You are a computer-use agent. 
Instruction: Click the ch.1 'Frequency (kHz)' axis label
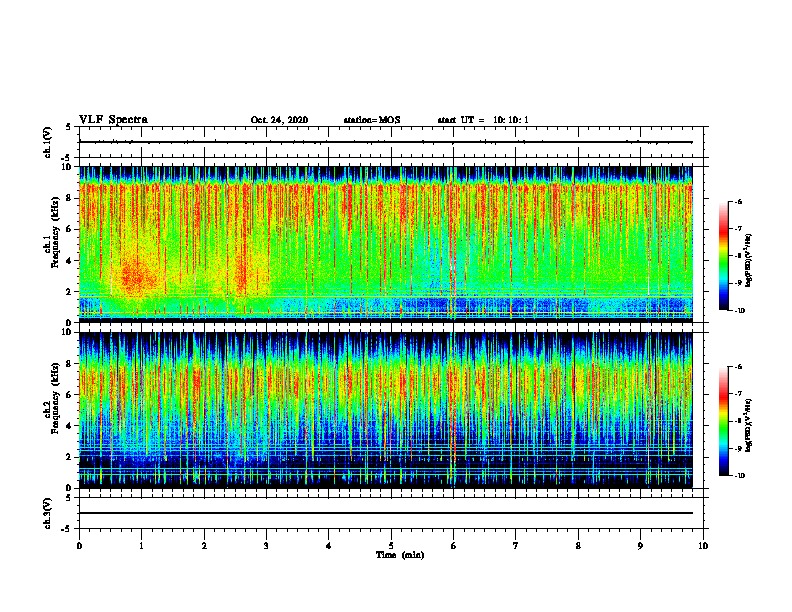[x=55, y=233]
